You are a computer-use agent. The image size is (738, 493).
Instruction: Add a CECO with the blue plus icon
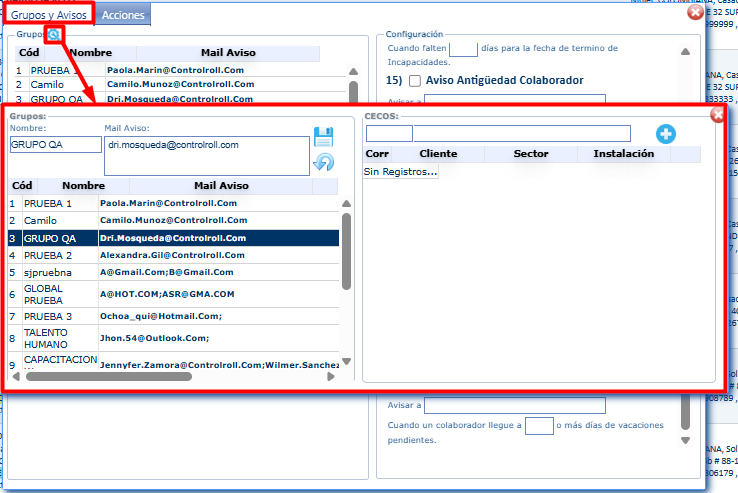666,134
